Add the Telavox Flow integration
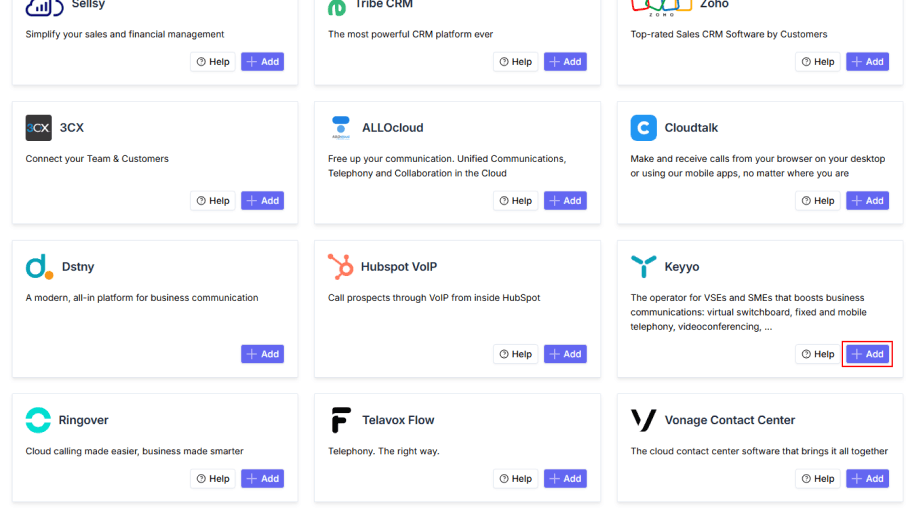The width and height of the screenshot is (914, 512). pyautogui.click(x=565, y=479)
